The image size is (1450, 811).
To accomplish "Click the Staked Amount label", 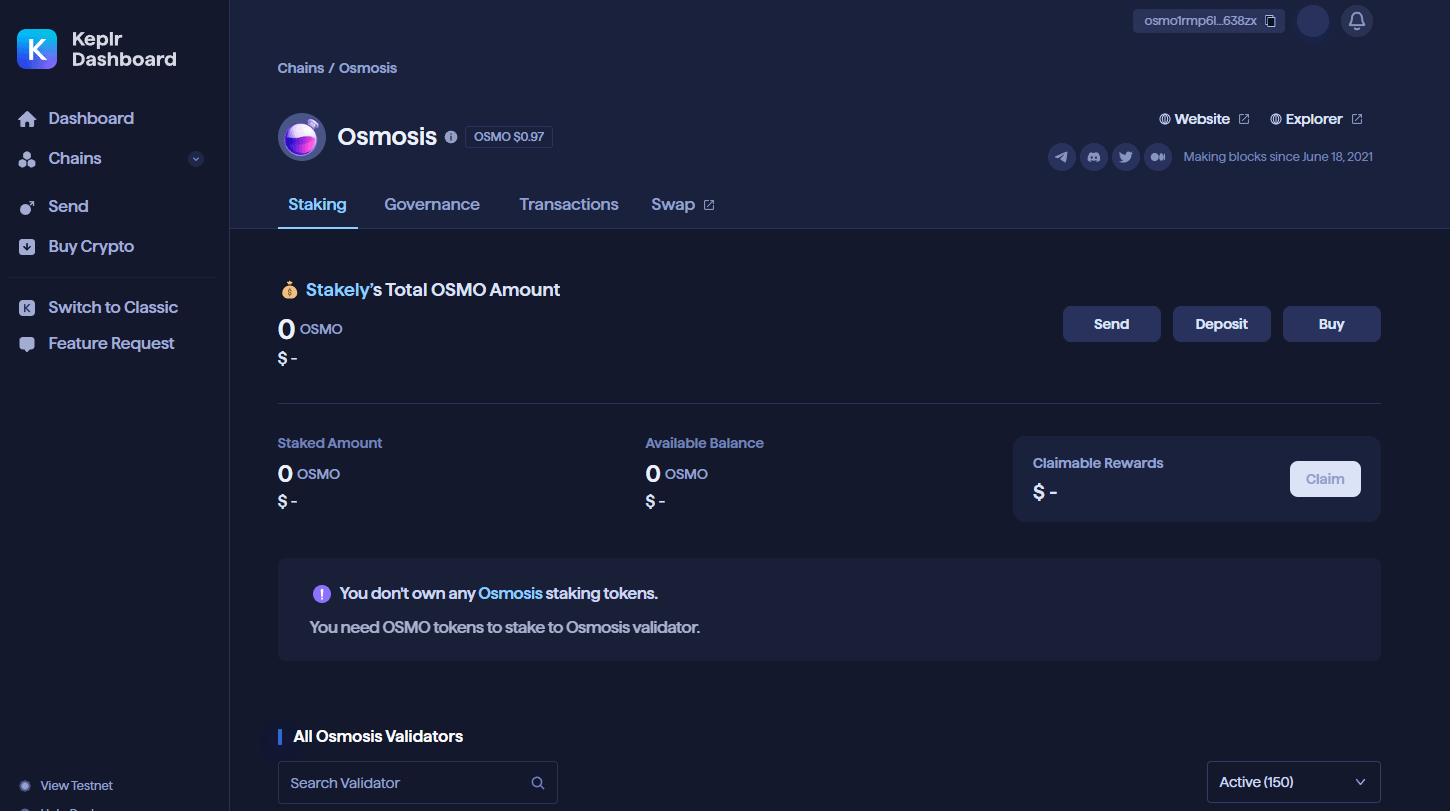I will [x=330, y=443].
